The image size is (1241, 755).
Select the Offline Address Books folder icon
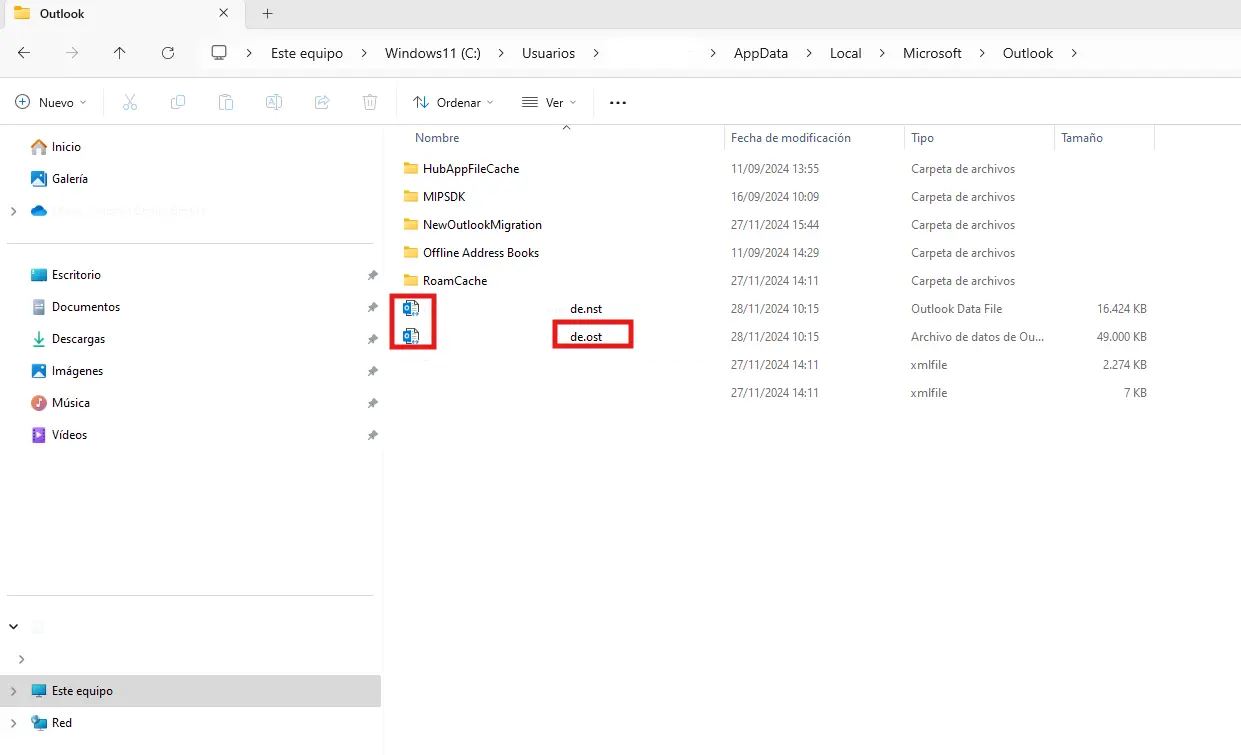click(411, 252)
